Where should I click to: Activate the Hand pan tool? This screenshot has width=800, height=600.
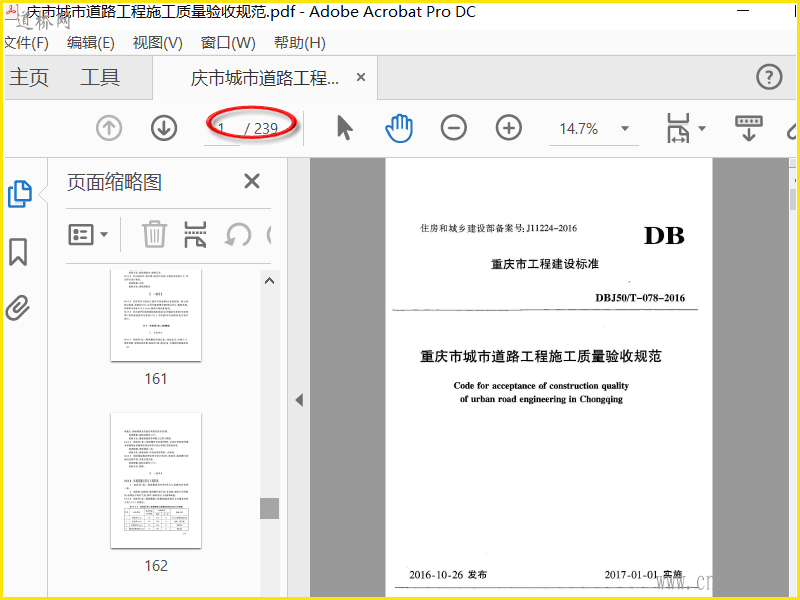pos(399,128)
